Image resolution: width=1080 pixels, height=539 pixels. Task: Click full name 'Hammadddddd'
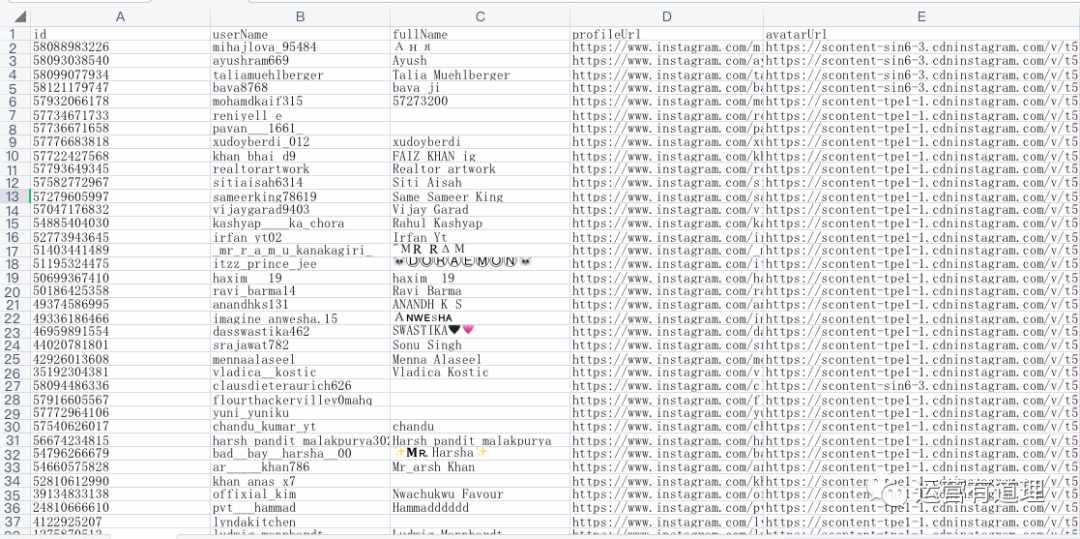(x=430, y=507)
